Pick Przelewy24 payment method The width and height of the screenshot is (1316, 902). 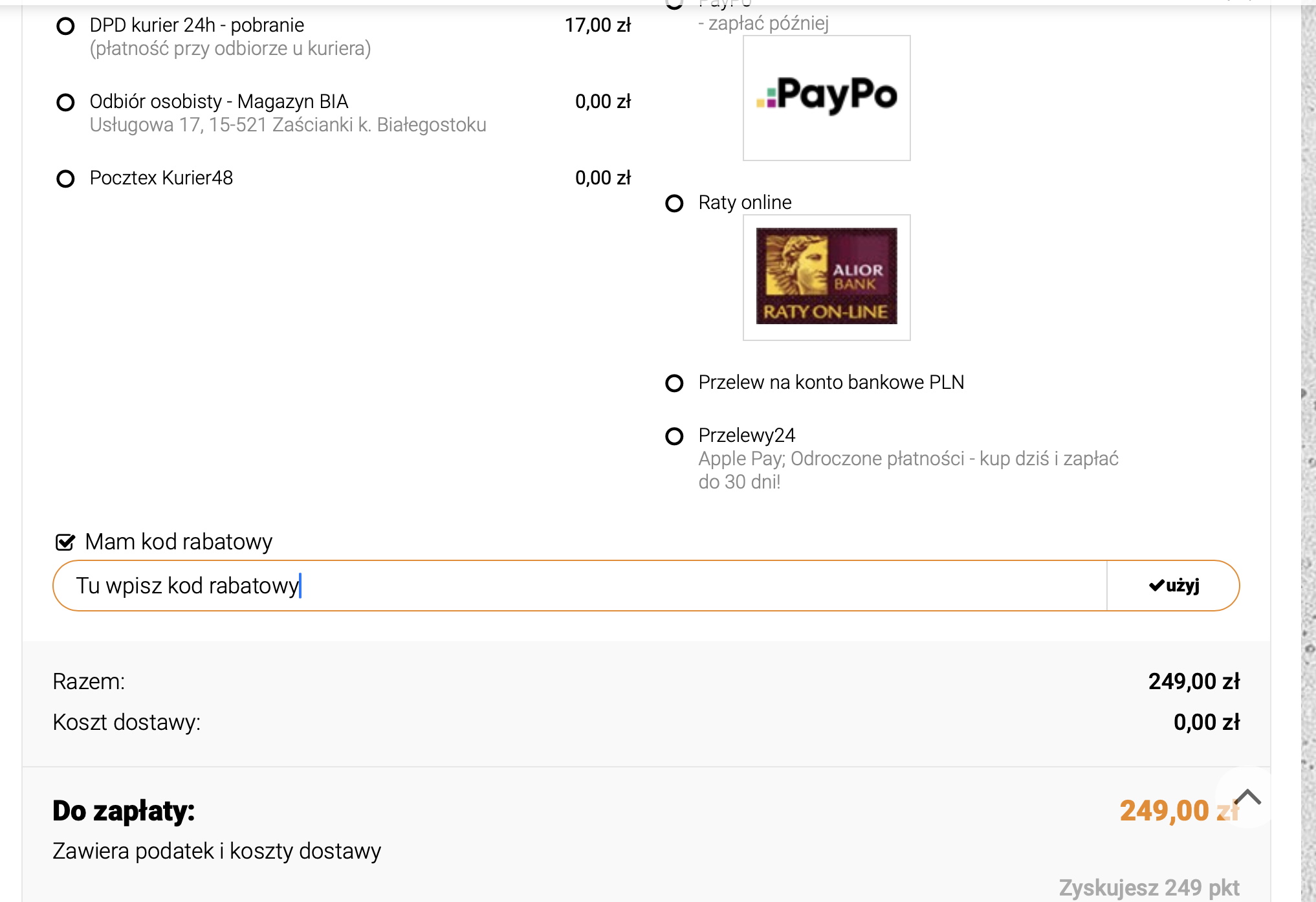tap(674, 437)
